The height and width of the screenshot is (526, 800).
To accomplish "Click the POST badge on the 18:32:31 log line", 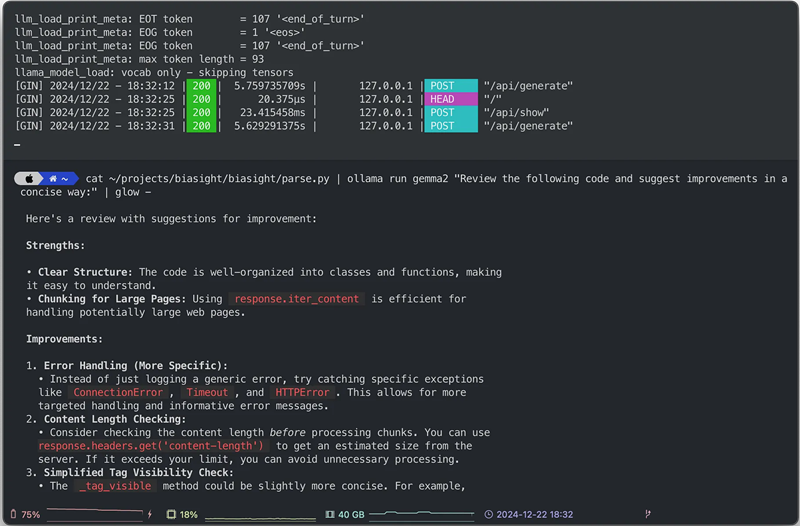I will coord(451,126).
